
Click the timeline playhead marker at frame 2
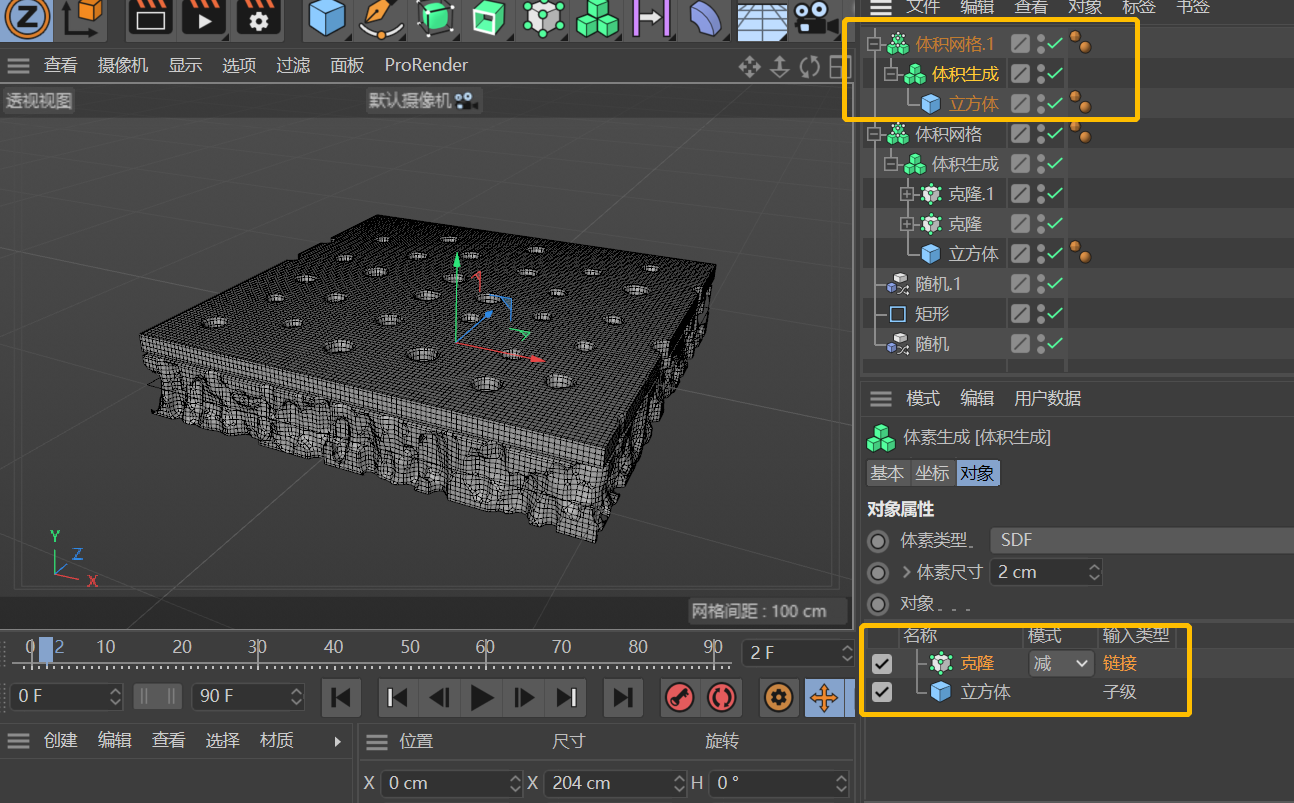click(x=45, y=650)
